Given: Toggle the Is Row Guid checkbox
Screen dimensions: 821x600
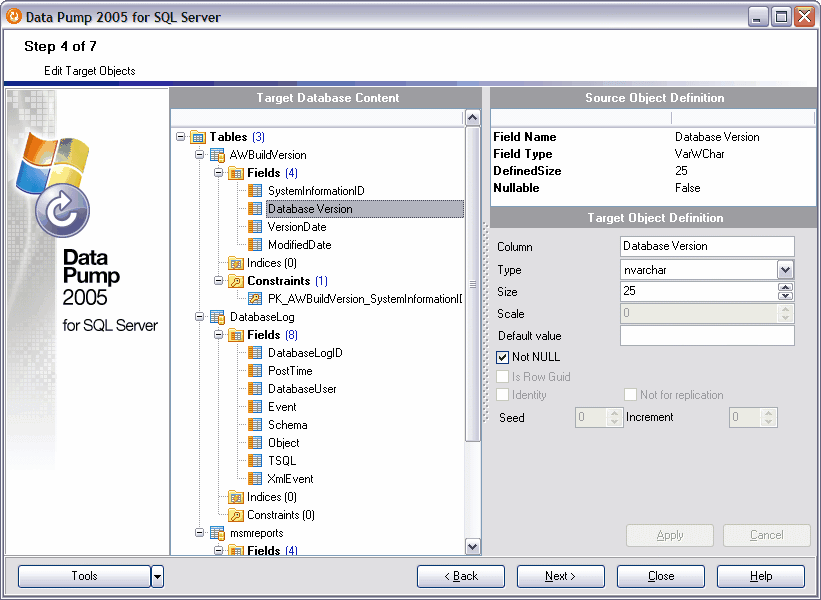Looking at the screenshot, I should click(x=503, y=377).
